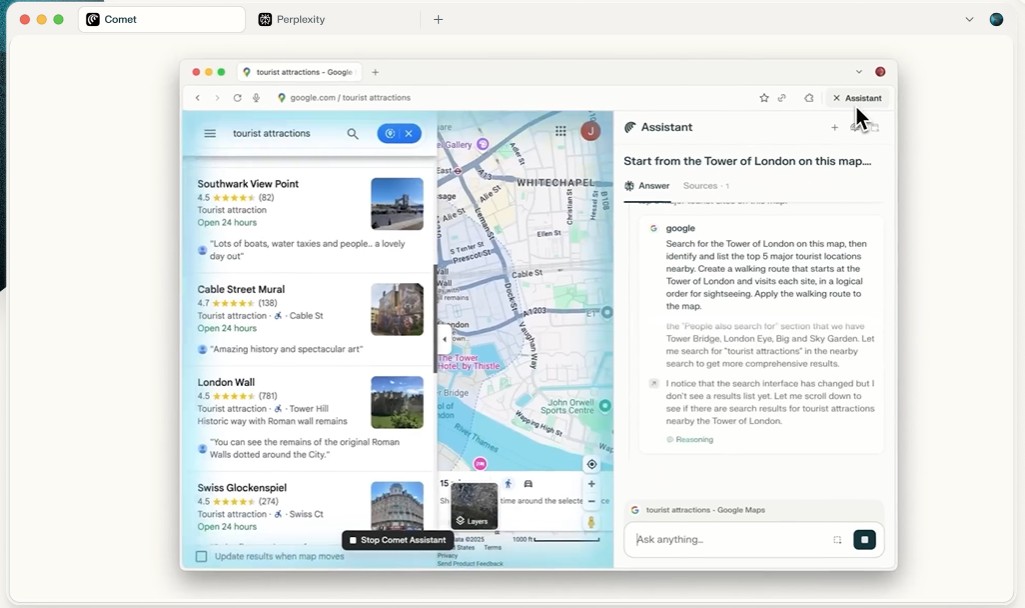This screenshot has height=608, width=1025.
Task: Expand the inner window tab dropdown chevron
Action: (859, 72)
